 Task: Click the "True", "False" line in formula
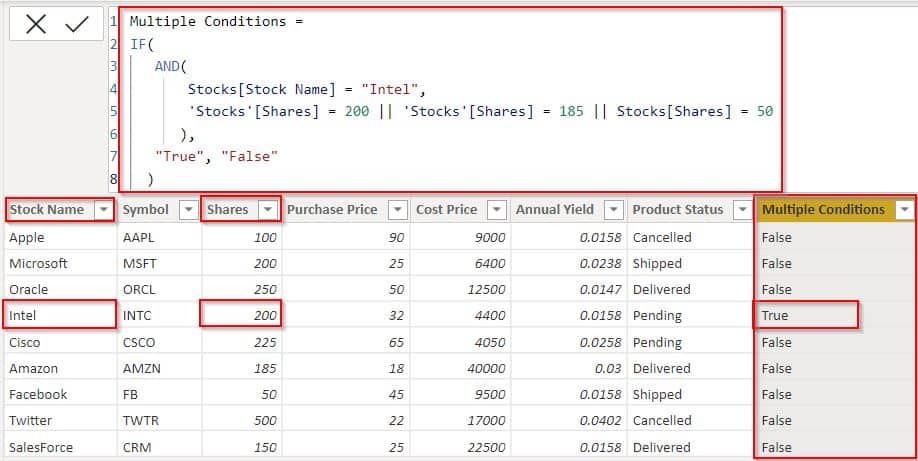point(216,156)
